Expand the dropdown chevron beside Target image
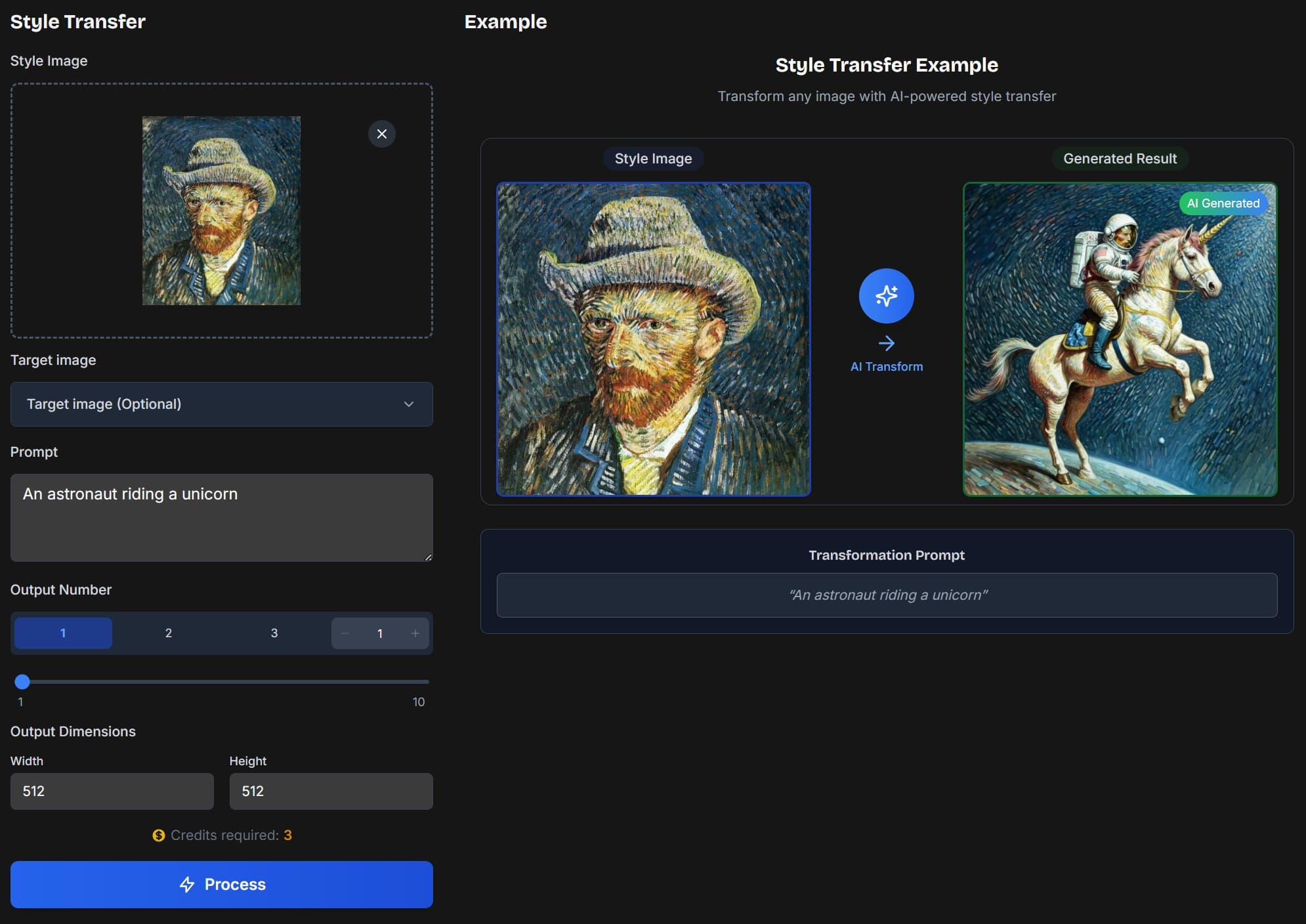 pyautogui.click(x=408, y=404)
